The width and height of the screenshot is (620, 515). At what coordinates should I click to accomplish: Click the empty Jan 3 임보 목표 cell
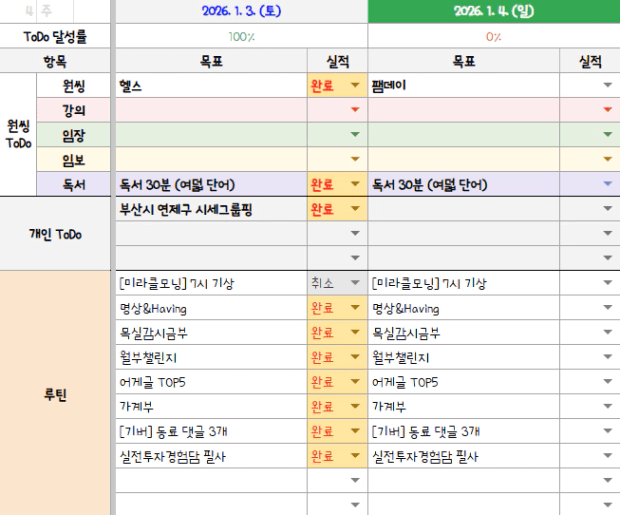point(211,159)
